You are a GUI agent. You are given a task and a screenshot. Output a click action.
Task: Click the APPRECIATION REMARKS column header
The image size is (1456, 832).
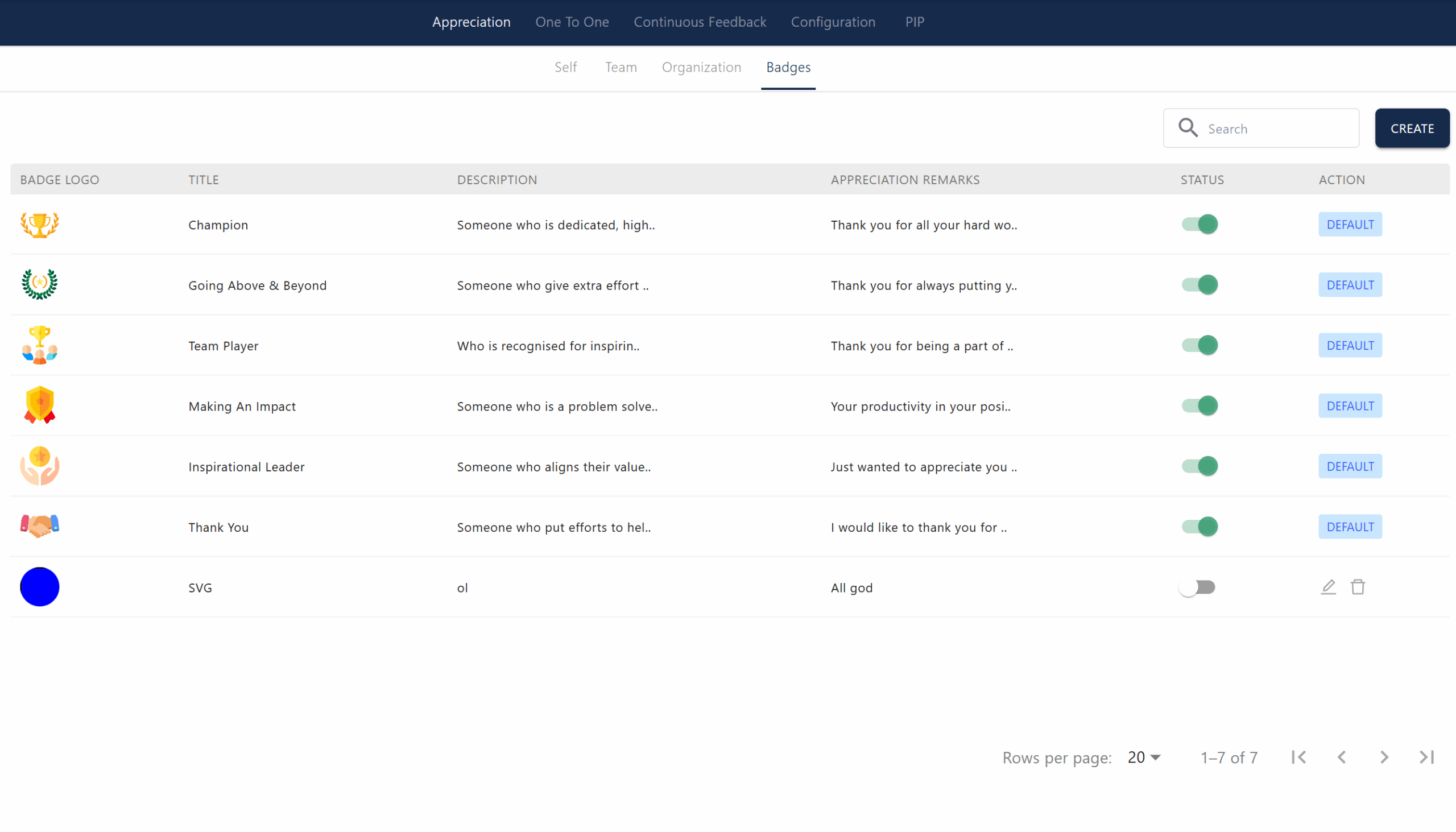pos(905,180)
